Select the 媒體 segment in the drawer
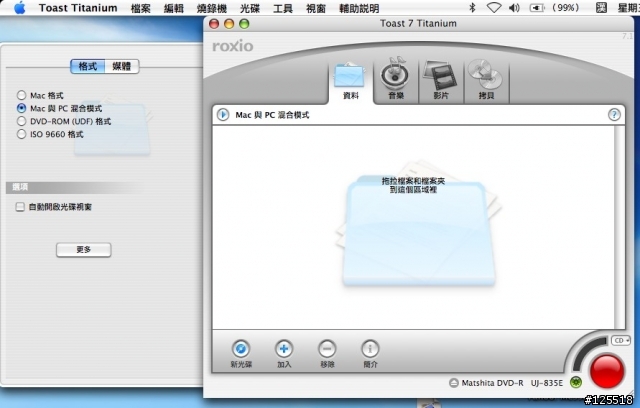Viewport: 640px width, 408px height. pyautogui.click(x=122, y=66)
